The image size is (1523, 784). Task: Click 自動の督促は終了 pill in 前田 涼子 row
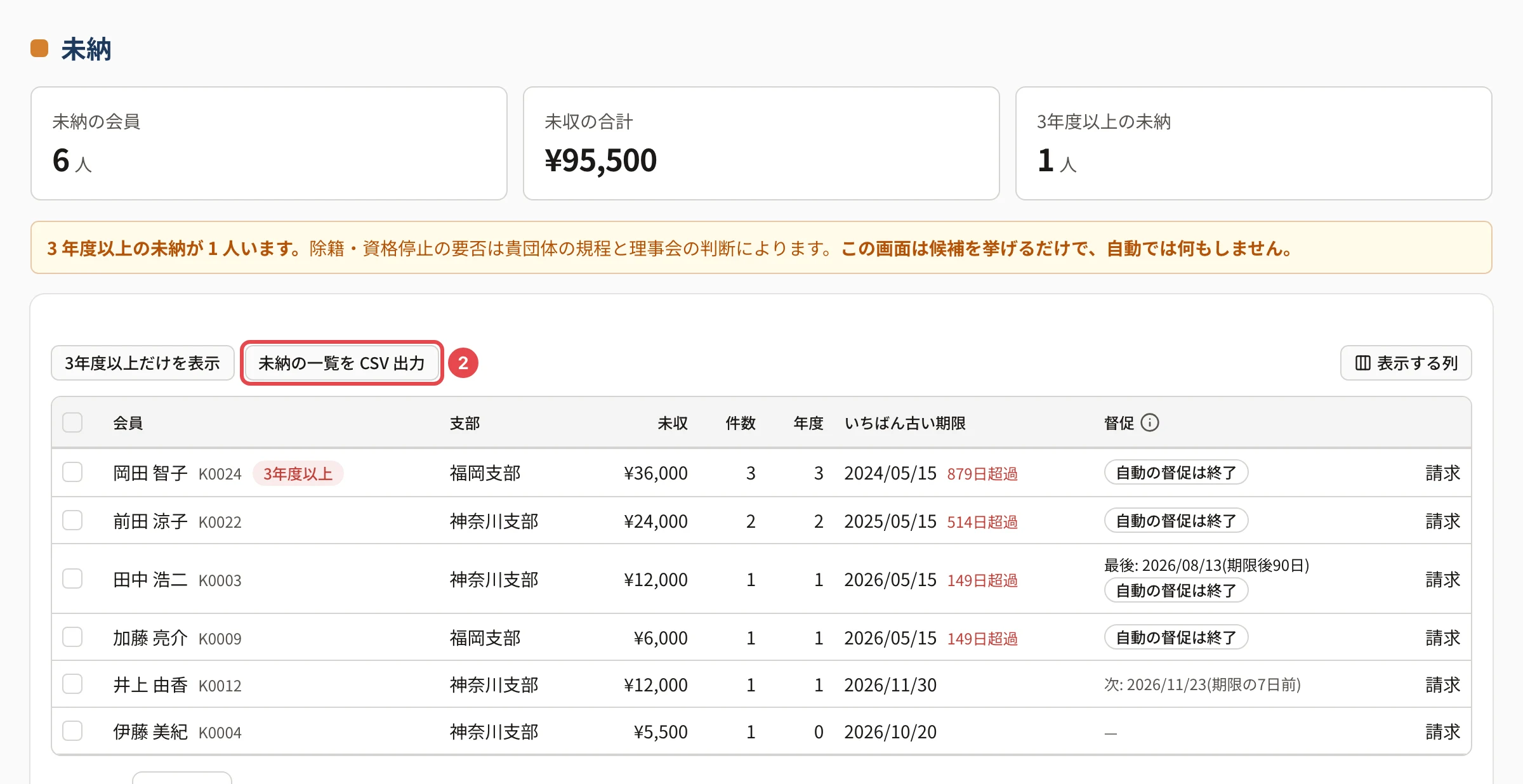(1176, 521)
